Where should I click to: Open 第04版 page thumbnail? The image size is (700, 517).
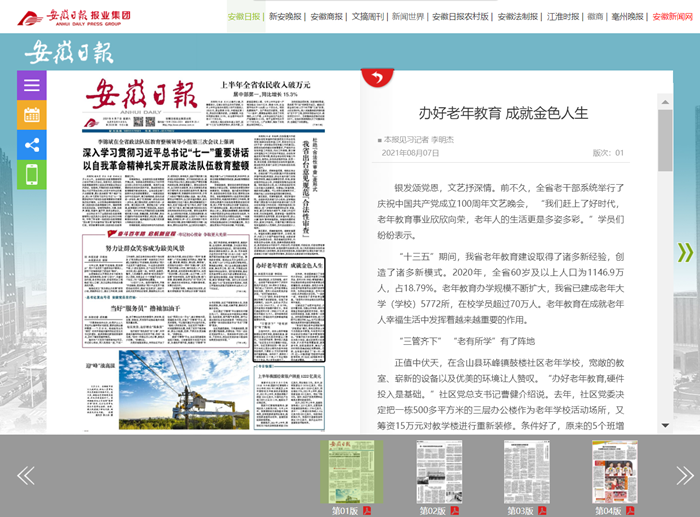[615, 472]
